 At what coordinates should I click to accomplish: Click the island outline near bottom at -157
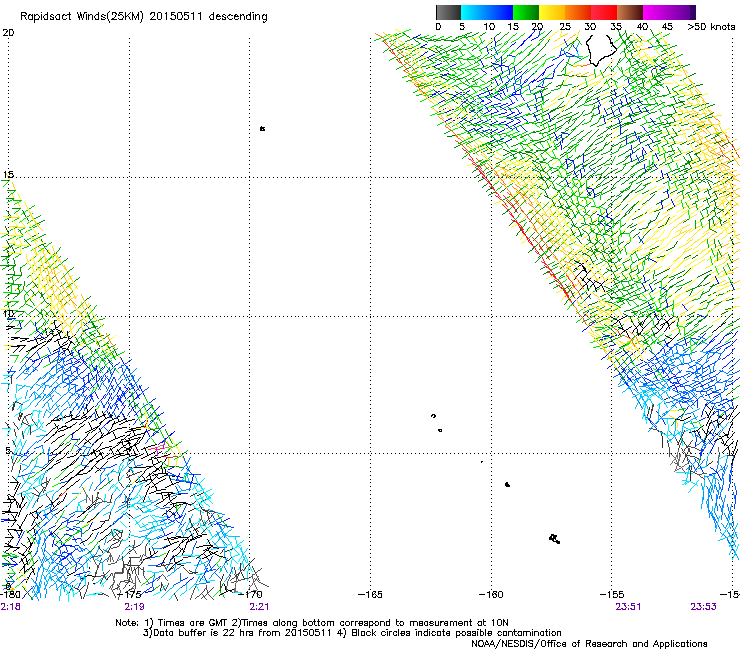pyautogui.click(x=555, y=539)
